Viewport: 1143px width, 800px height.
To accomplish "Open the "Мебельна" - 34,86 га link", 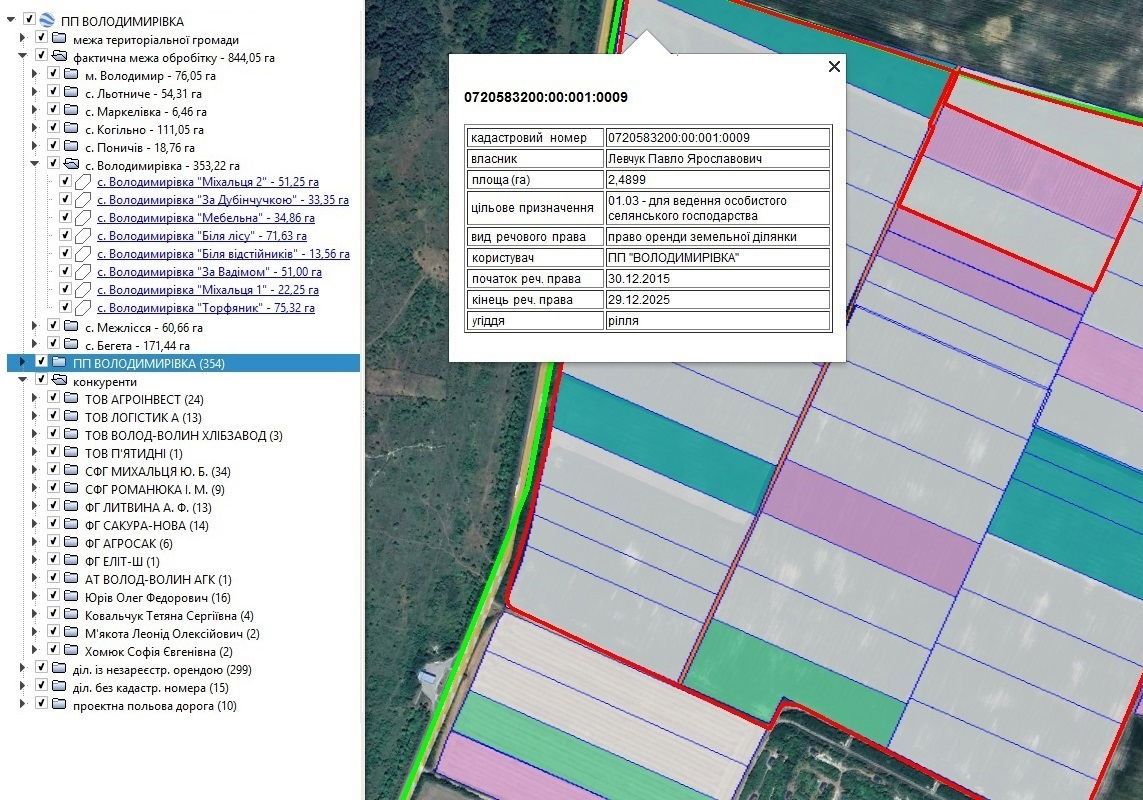I will click(208, 218).
